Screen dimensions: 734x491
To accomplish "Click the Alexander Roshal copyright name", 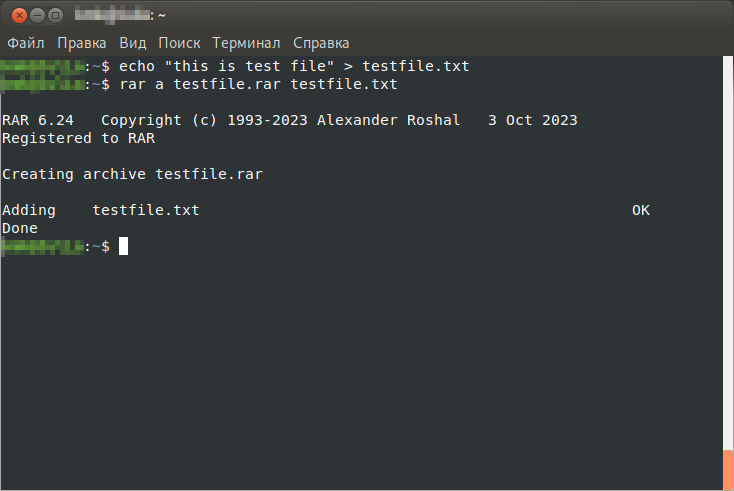I will [x=389, y=120].
